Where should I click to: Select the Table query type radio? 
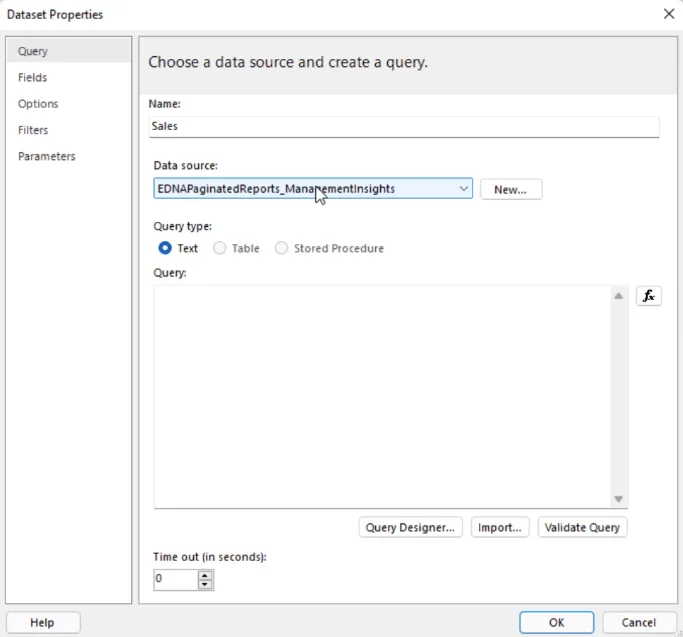(220, 248)
